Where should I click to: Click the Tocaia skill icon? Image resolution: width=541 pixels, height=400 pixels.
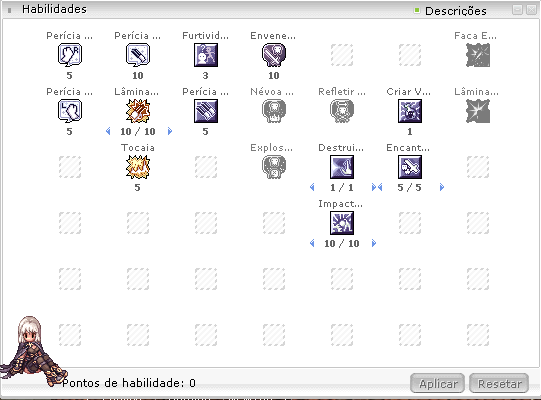[x=138, y=167]
